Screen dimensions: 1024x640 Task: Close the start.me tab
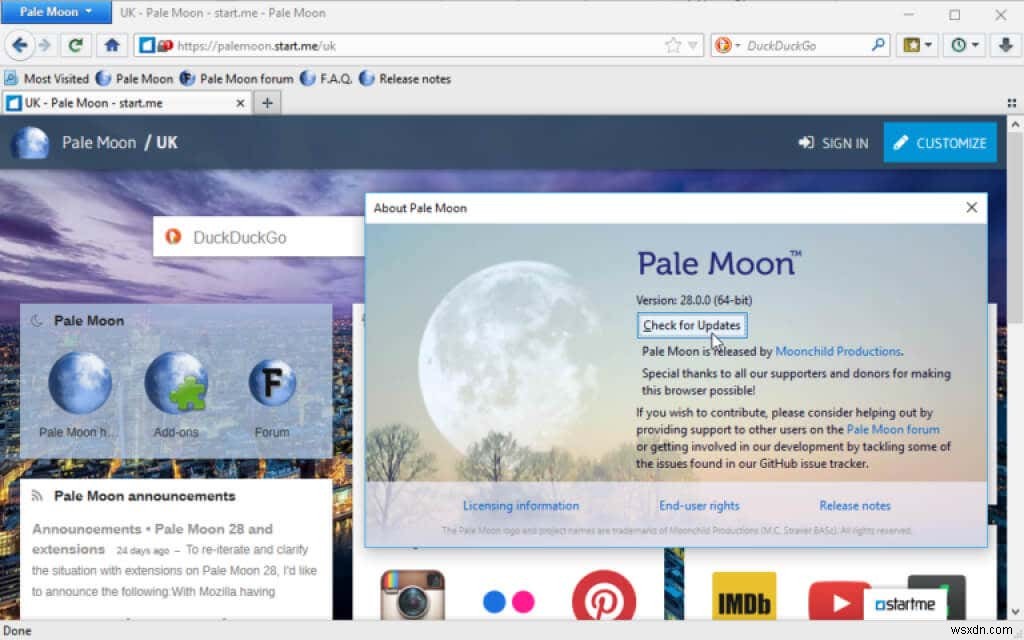point(240,103)
